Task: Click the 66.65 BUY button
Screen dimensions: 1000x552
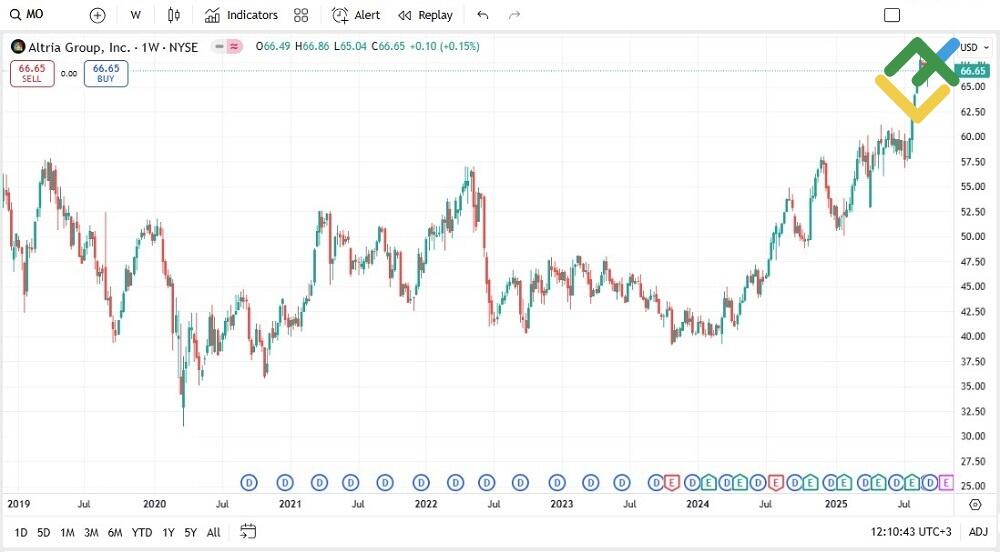Action: pyautogui.click(x=106, y=73)
